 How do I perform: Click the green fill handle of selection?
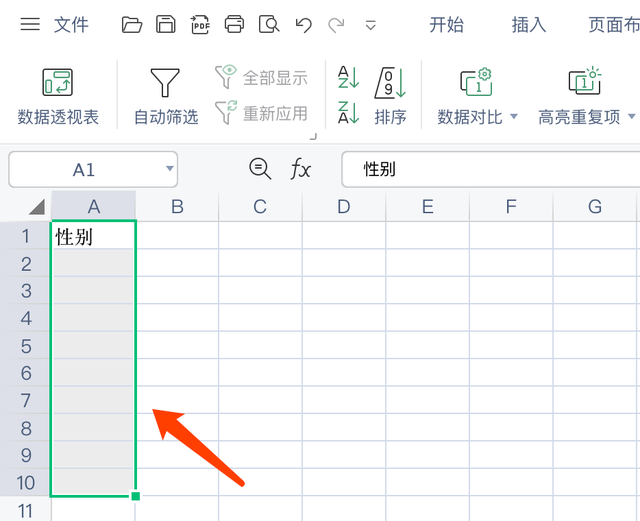click(x=136, y=496)
